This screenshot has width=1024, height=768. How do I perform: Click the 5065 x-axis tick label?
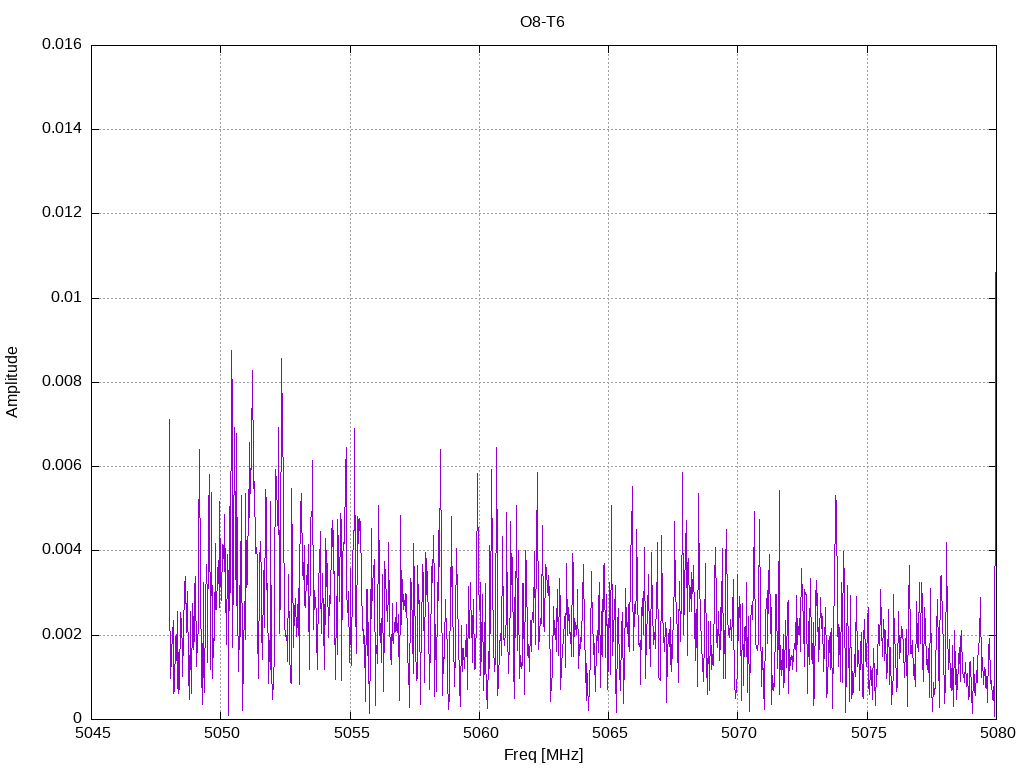608,733
